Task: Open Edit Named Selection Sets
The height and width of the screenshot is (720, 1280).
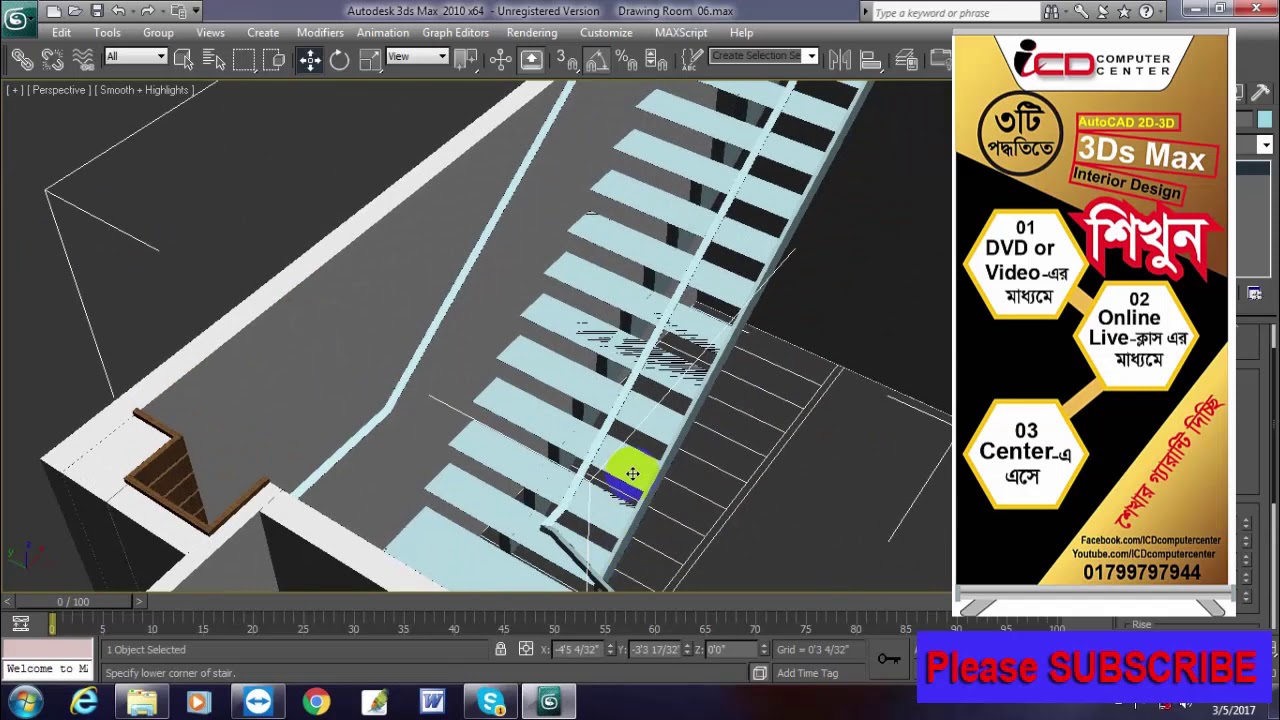Action: coord(692,60)
